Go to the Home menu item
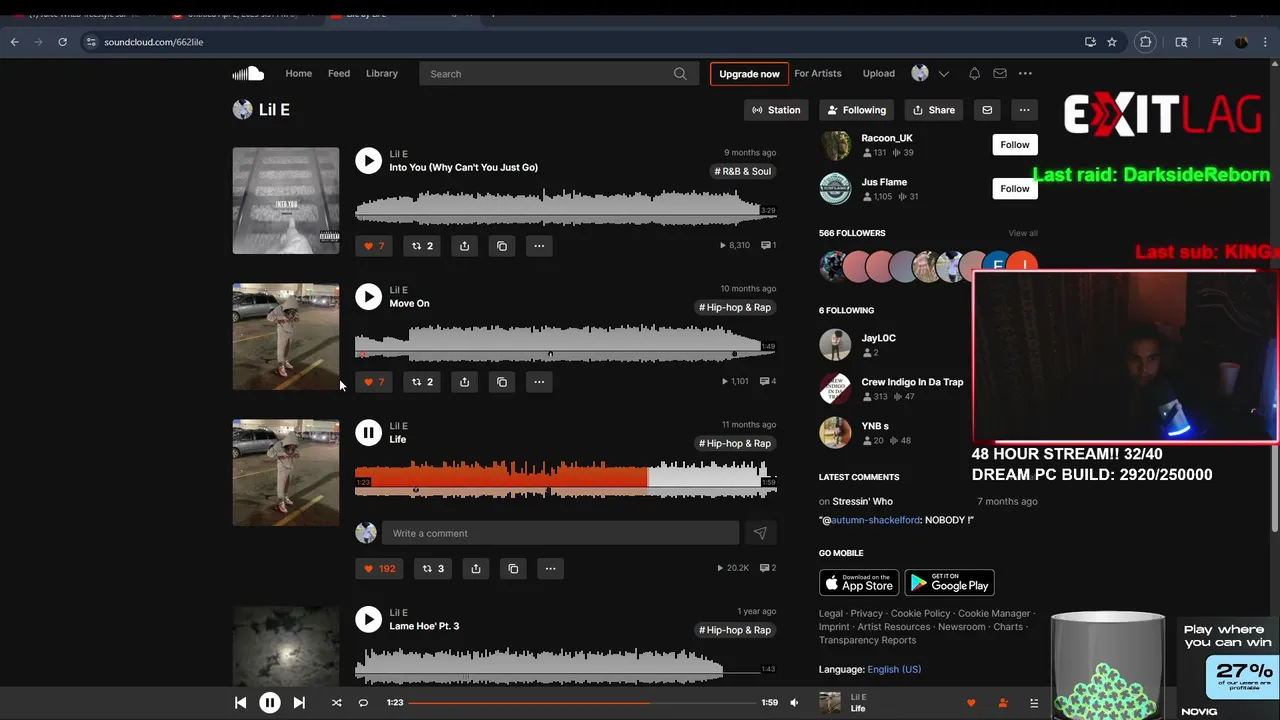Screen dimensions: 1280x720 pyautogui.click(x=298, y=73)
